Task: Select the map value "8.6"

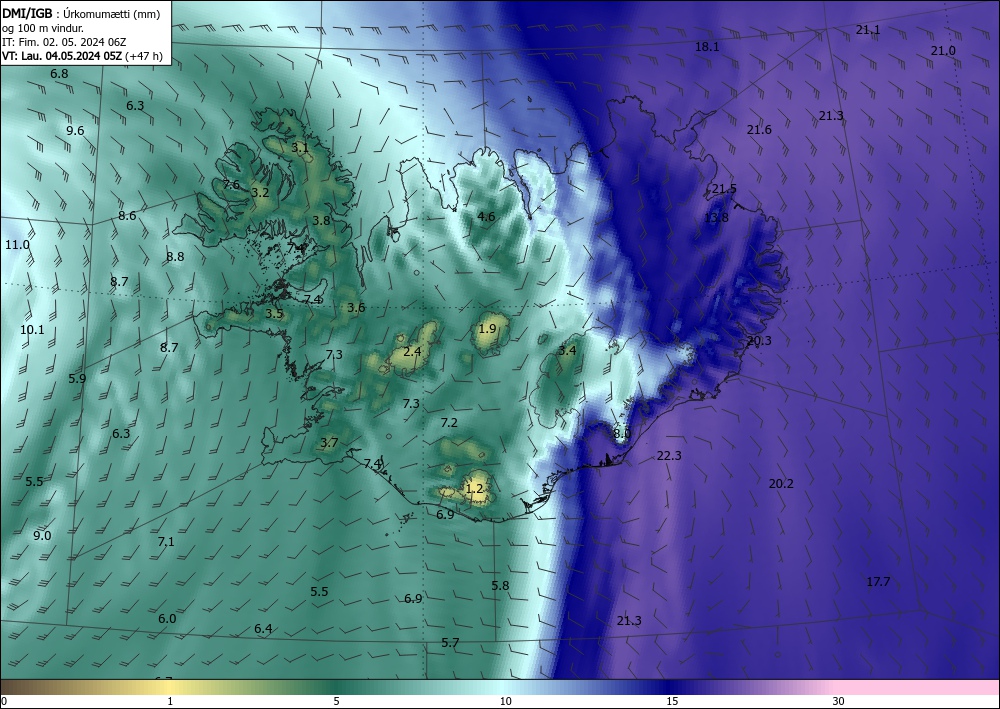Action: 127,216
